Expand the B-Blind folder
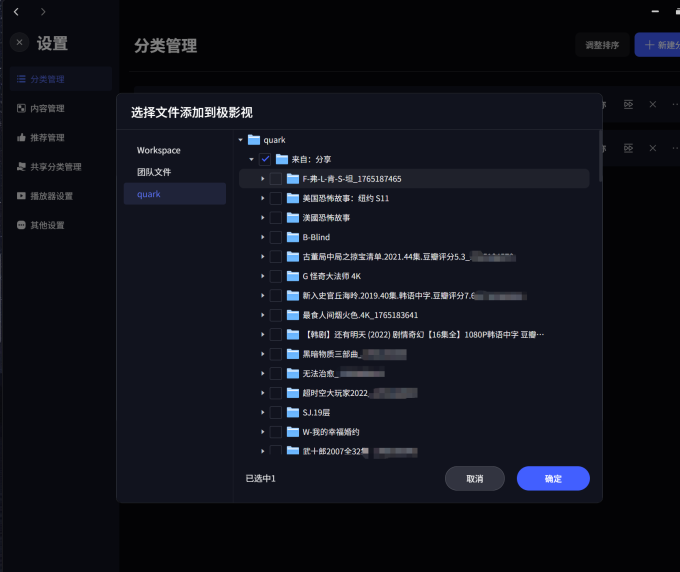Viewport: 680px width, 572px height. pyautogui.click(x=263, y=237)
